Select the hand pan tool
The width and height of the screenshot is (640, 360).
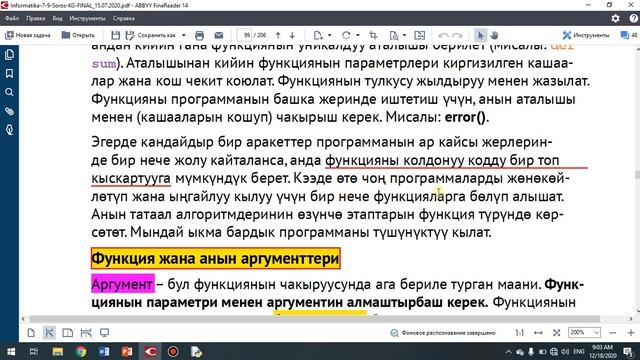pos(494,35)
